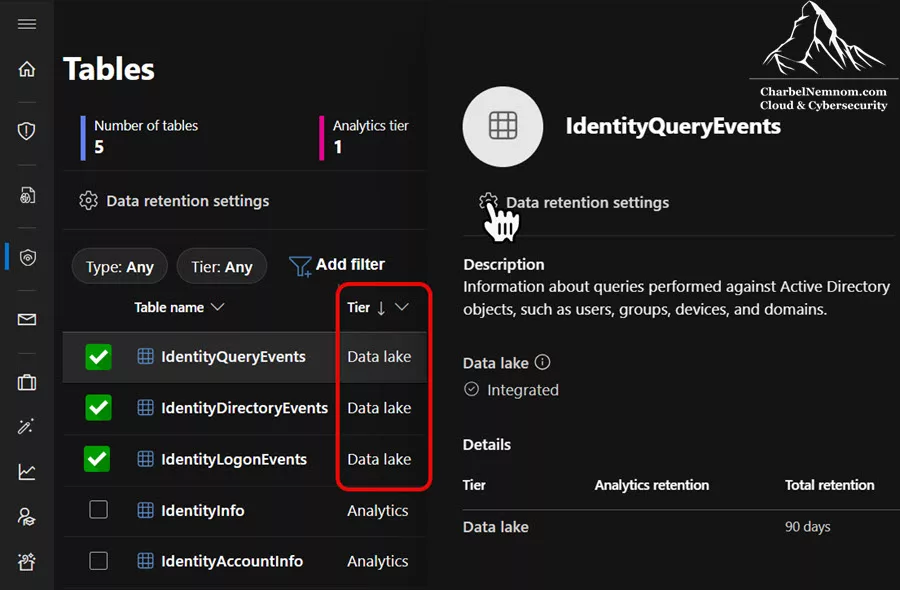Toggle the Tier column sort arrow

(x=381, y=308)
